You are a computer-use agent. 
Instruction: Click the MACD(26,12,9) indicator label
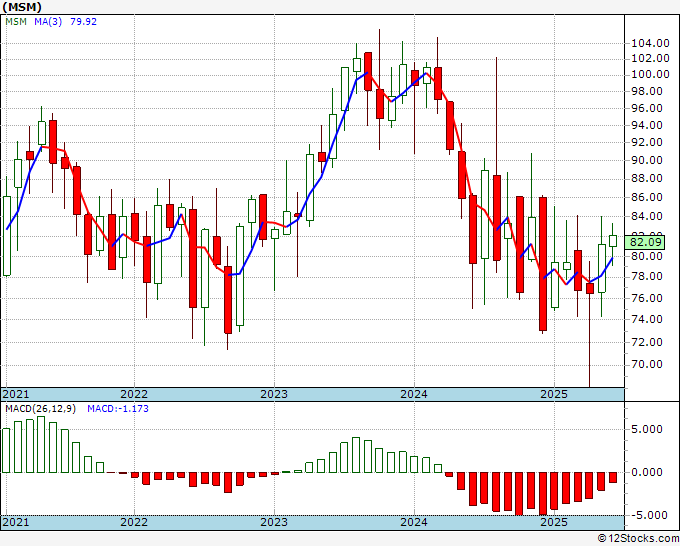point(40,409)
